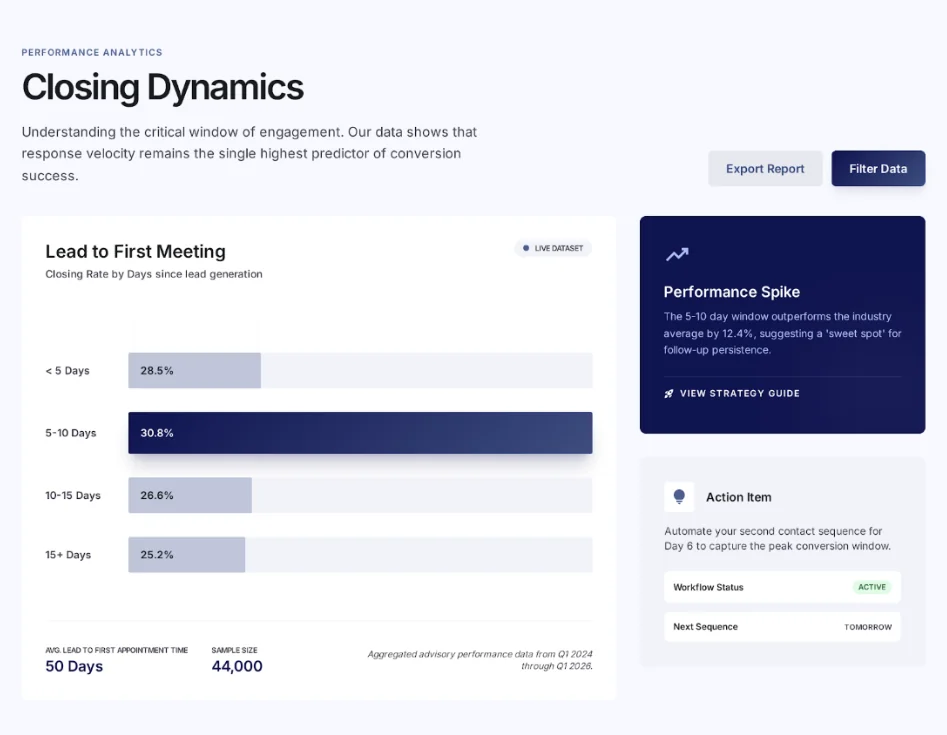Click the '50 Days' average value
The height and width of the screenshot is (735, 947).
(x=74, y=666)
